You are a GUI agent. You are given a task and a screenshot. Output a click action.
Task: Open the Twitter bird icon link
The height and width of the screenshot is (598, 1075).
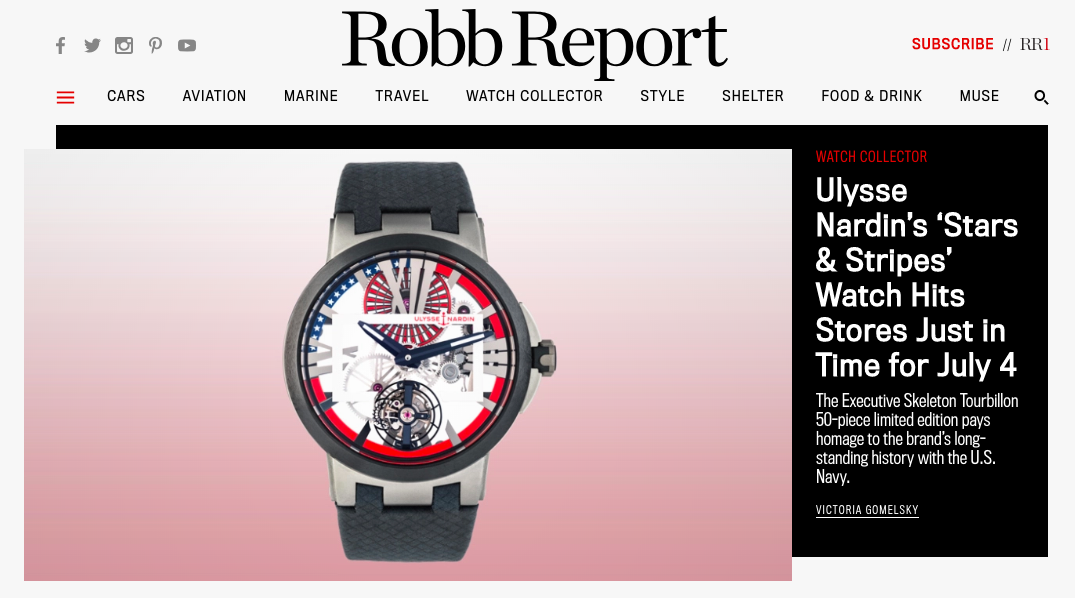pyautogui.click(x=93, y=46)
